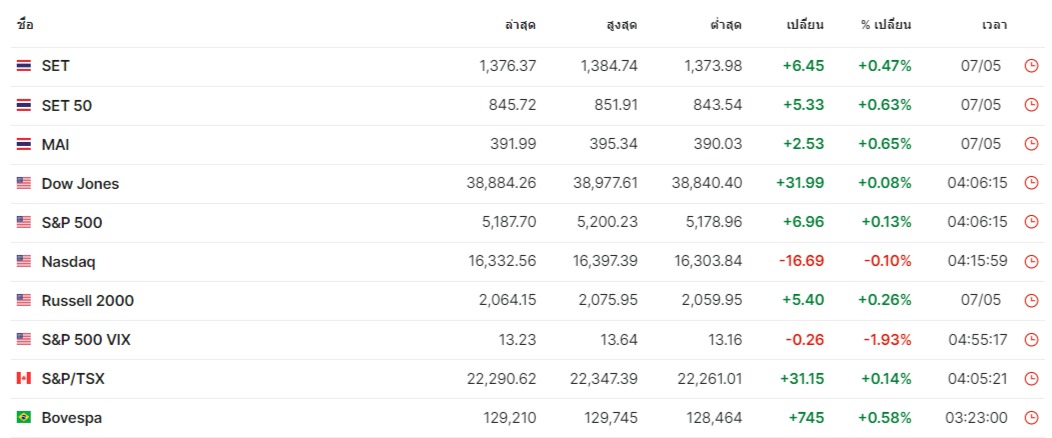The width and height of the screenshot is (1052, 438).
Task: Click the clock icon in Russell 2000 row
Action: [x=1031, y=300]
